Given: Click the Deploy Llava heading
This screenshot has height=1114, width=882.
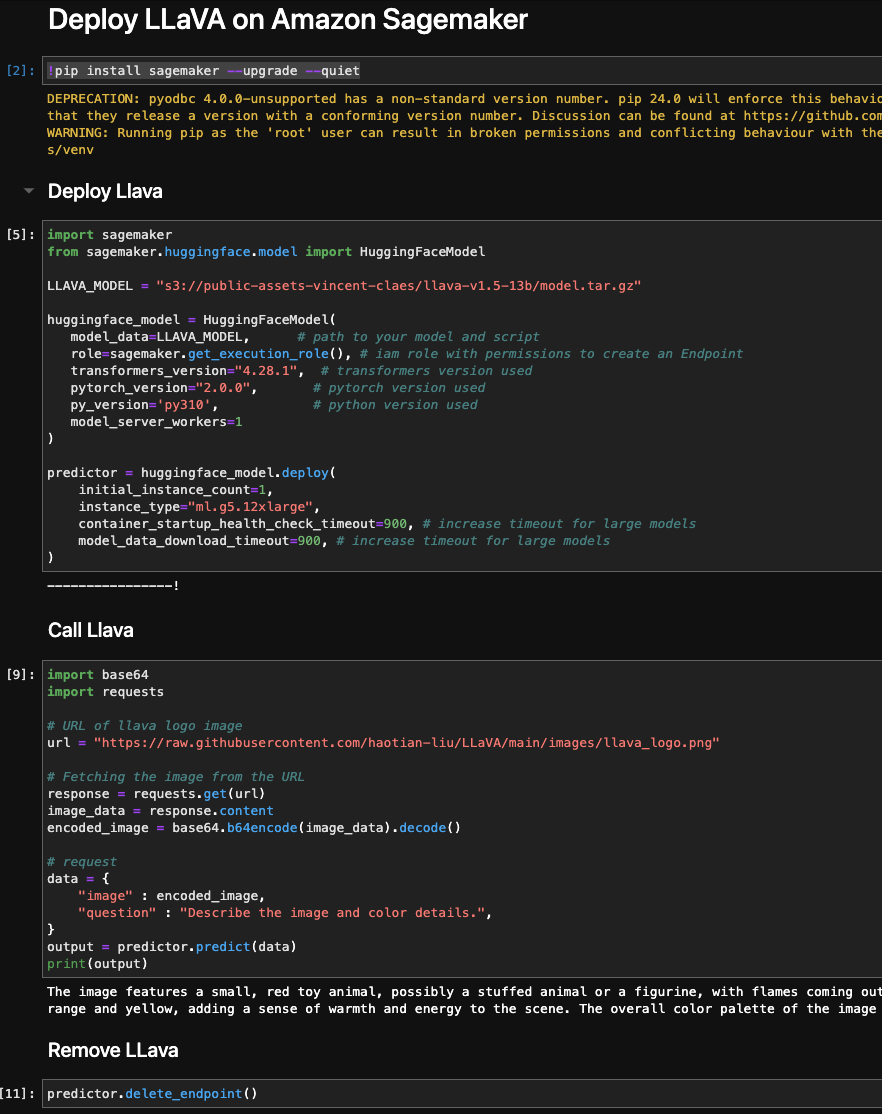Looking at the screenshot, I should pyautogui.click(x=105, y=191).
